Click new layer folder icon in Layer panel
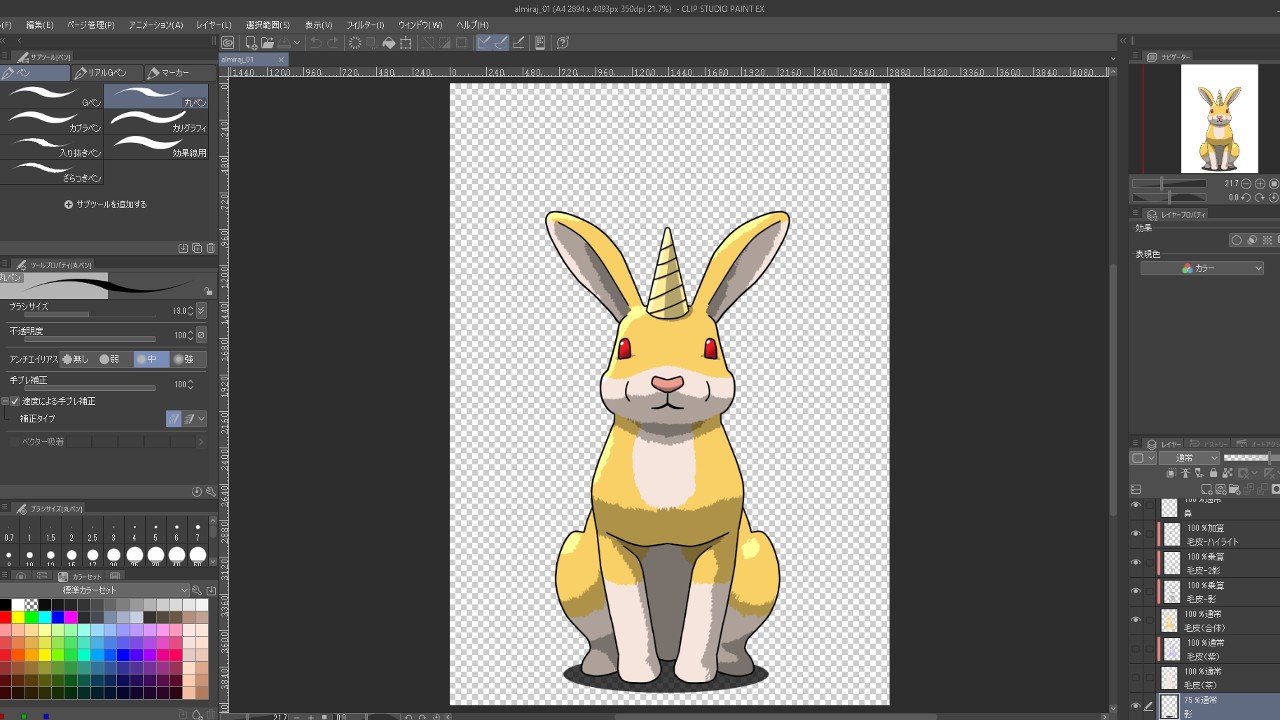 click(x=1234, y=489)
